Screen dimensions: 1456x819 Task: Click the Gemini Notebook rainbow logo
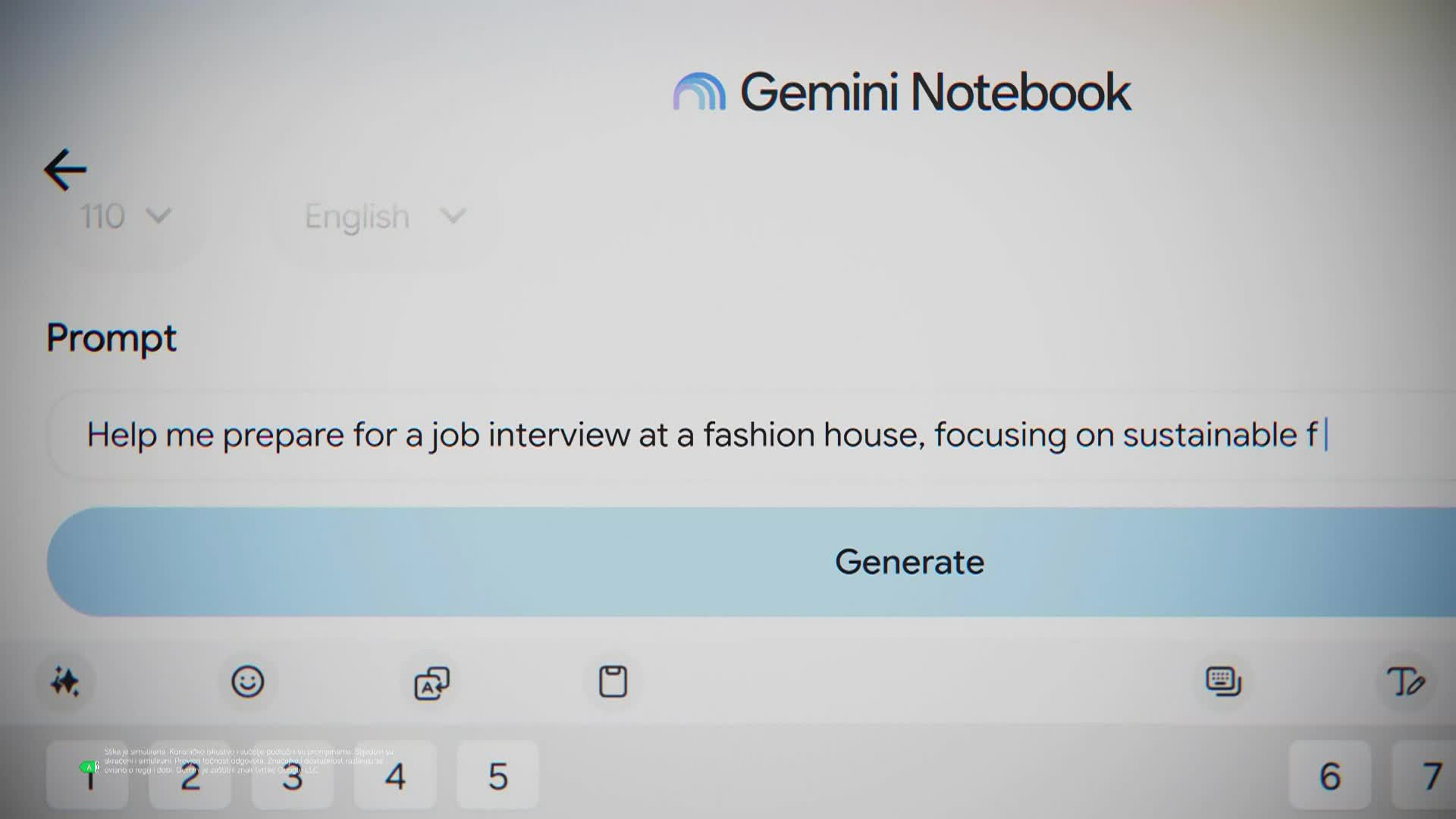pos(699,92)
